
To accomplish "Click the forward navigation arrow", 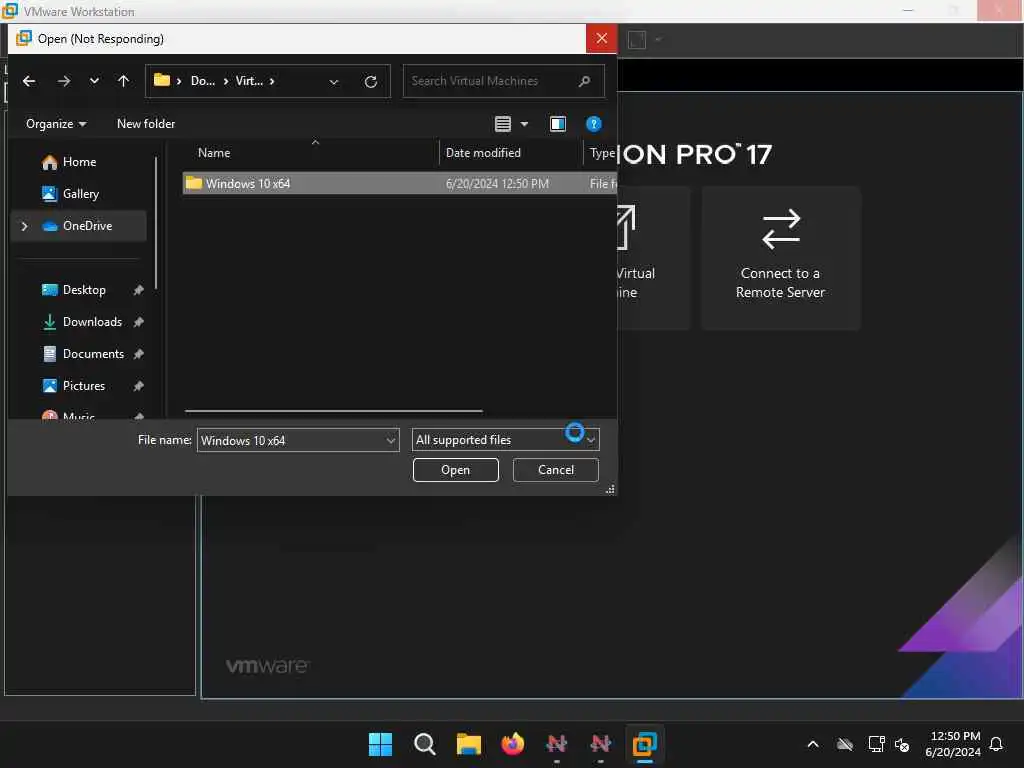I will (63, 81).
